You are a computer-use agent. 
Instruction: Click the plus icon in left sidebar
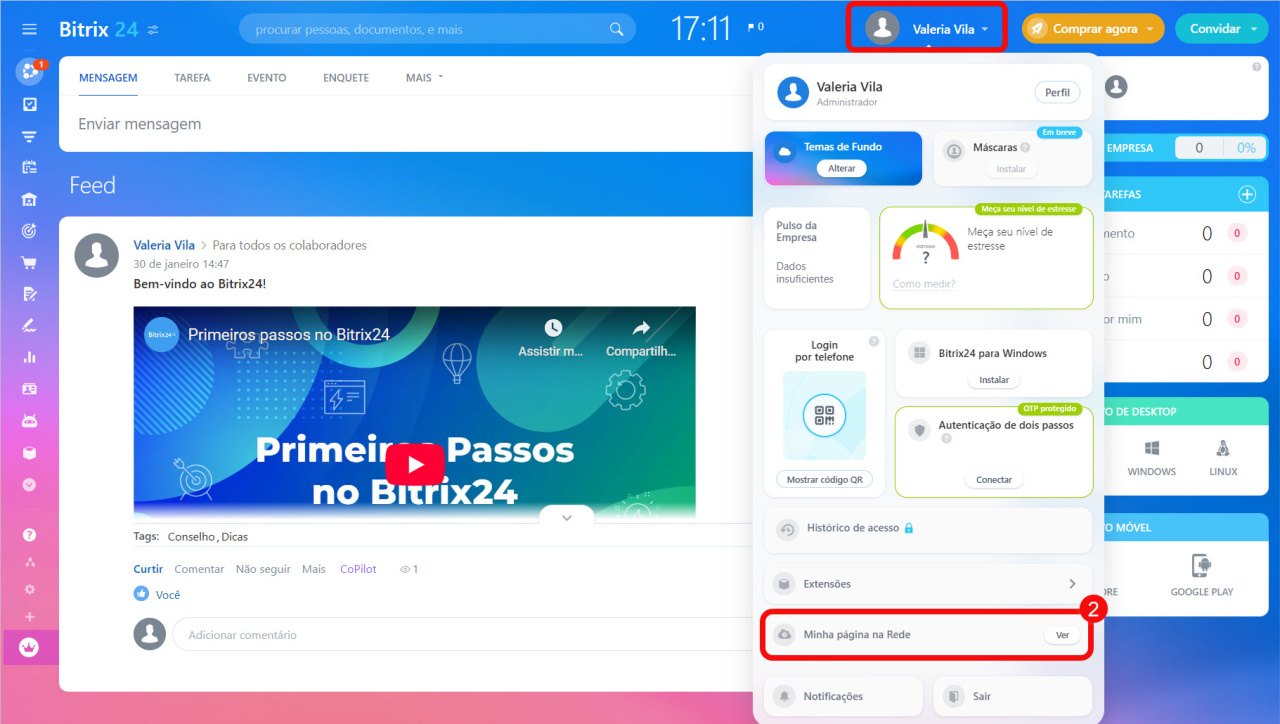(x=30, y=617)
